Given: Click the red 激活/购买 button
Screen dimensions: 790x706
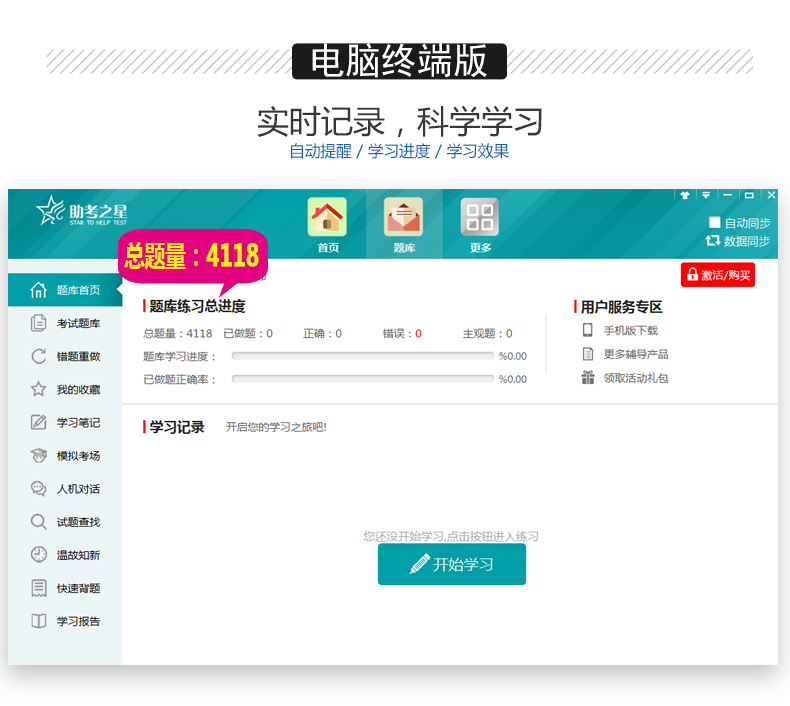Looking at the screenshot, I should tap(717, 275).
